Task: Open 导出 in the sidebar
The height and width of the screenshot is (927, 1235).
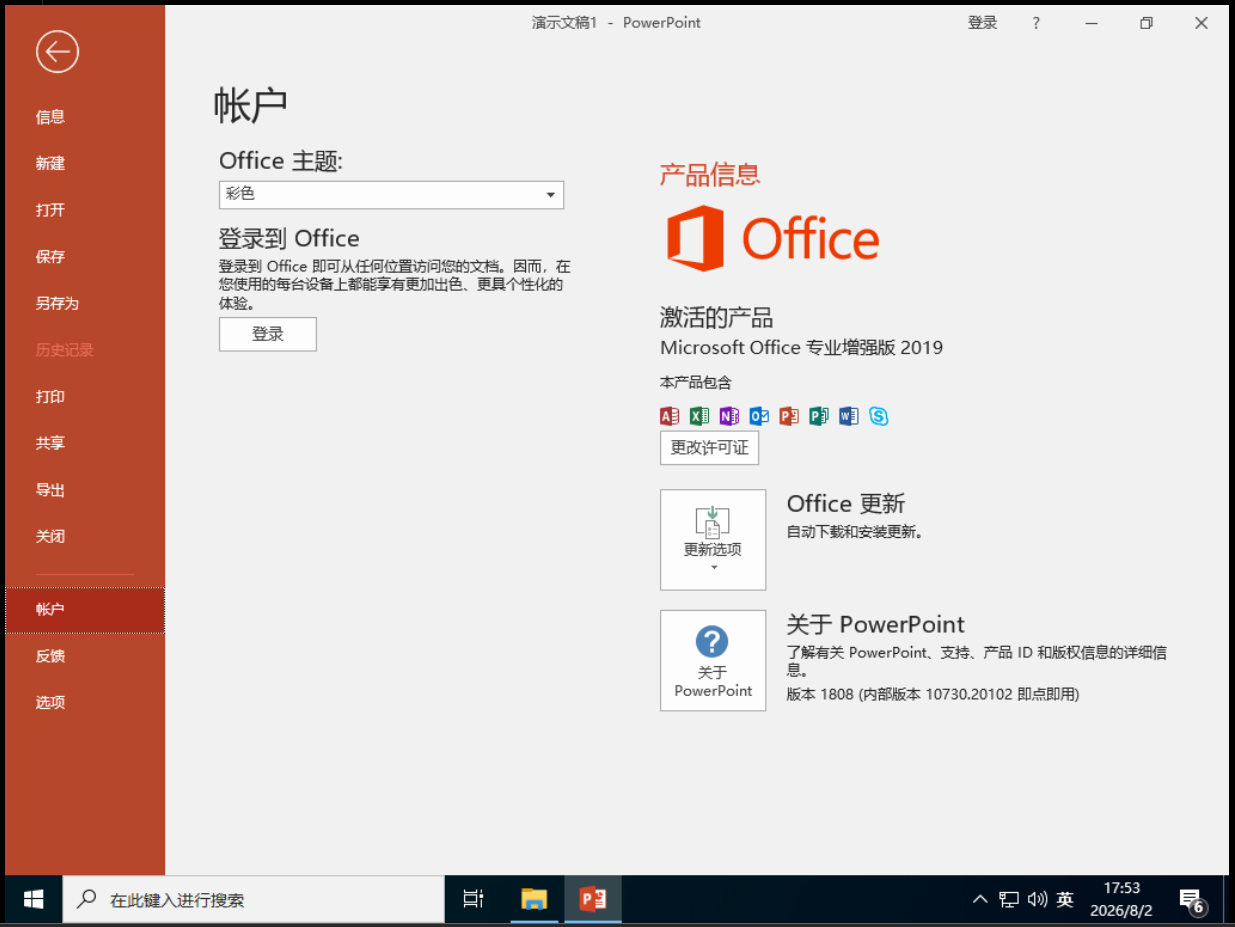Action: 85,490
